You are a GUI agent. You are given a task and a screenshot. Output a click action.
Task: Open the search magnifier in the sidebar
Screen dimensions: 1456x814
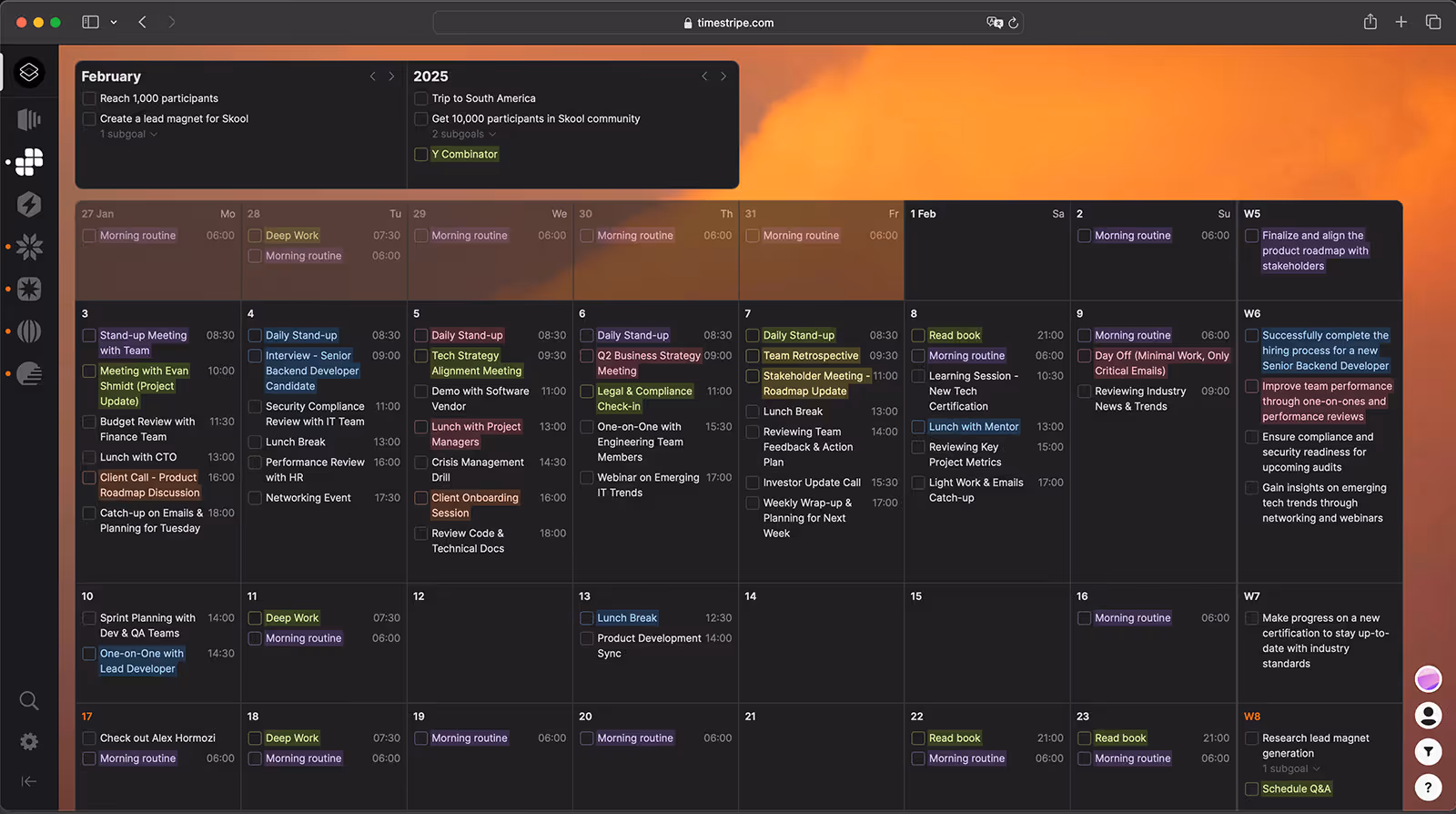(x=29, y=700)
